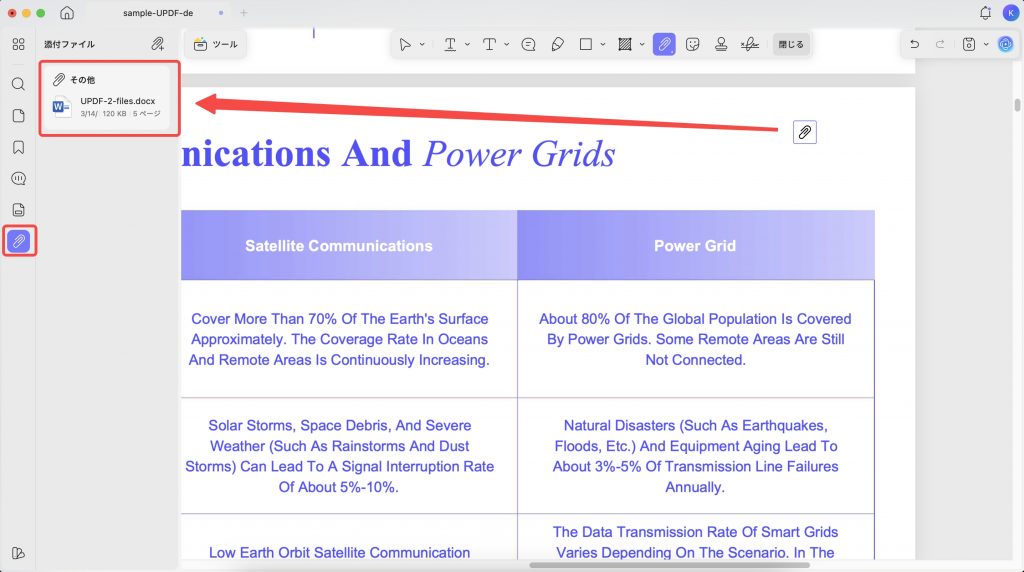Open underline tool options dropdown
The image size is (1024, 572).
(x=468, y=44)
